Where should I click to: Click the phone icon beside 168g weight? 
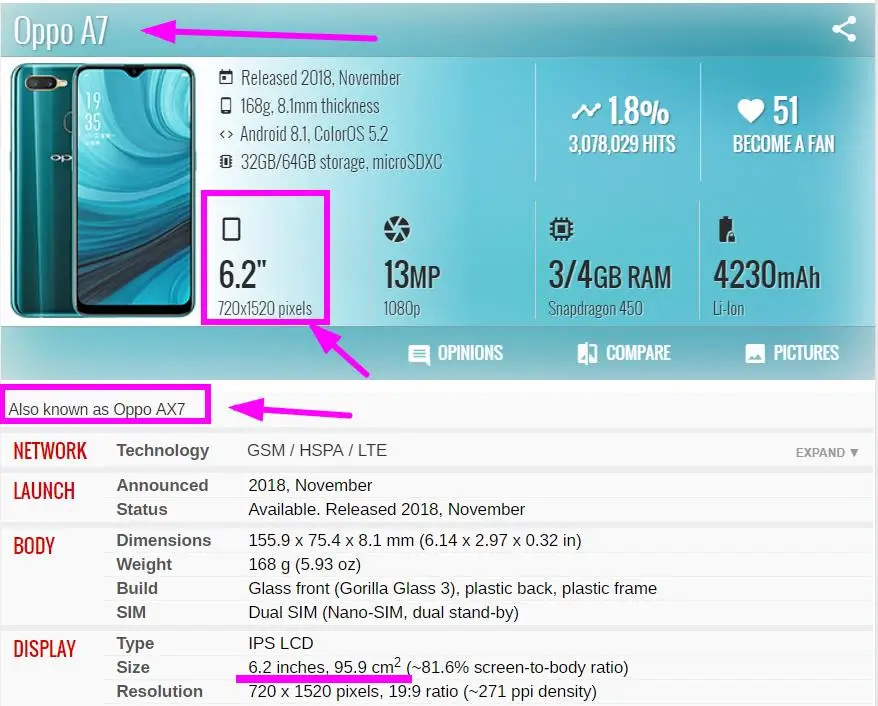coord(226,106)
